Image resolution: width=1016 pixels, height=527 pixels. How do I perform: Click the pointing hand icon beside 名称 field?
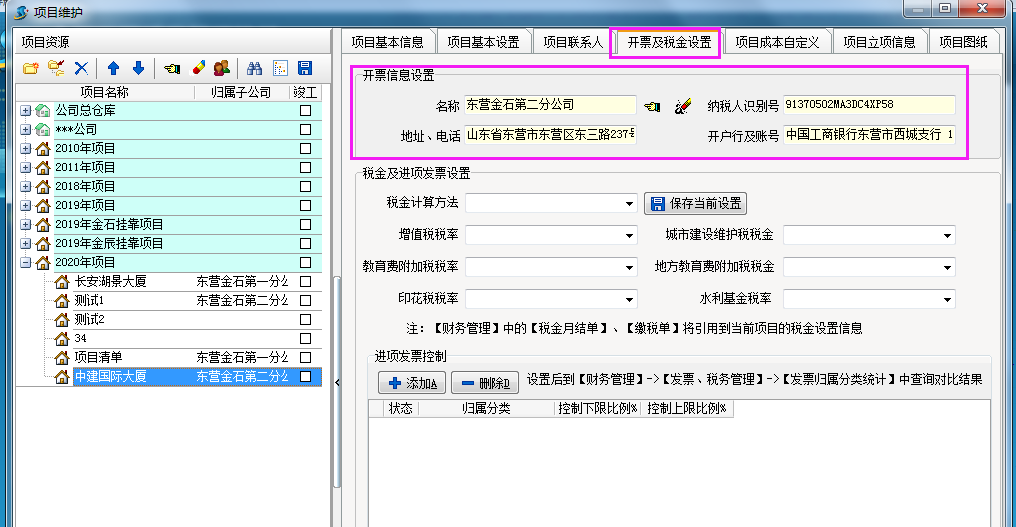tap(653, 105)
